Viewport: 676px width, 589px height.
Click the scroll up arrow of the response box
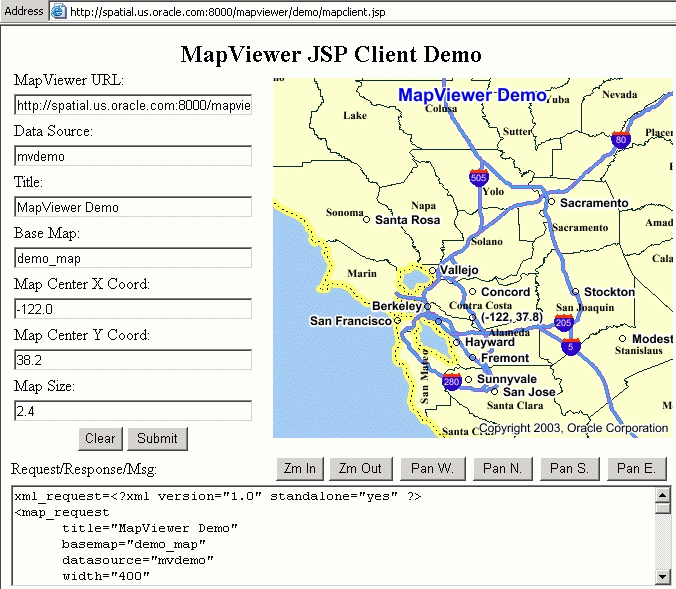tap(663, 495)
